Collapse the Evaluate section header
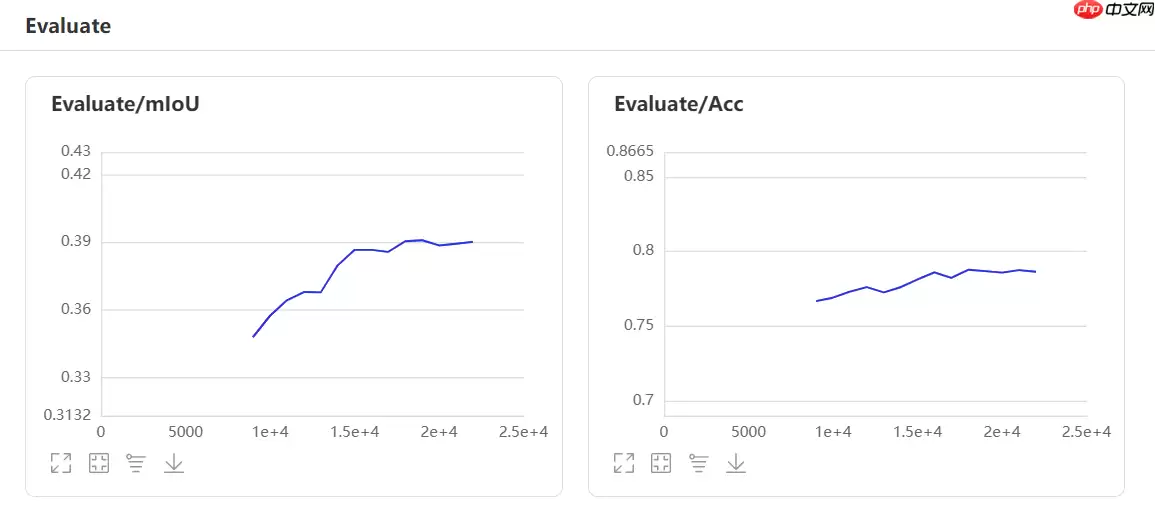Image resolution: width=1155 pixels, height=510 pixels. click(x=68, y=26)
